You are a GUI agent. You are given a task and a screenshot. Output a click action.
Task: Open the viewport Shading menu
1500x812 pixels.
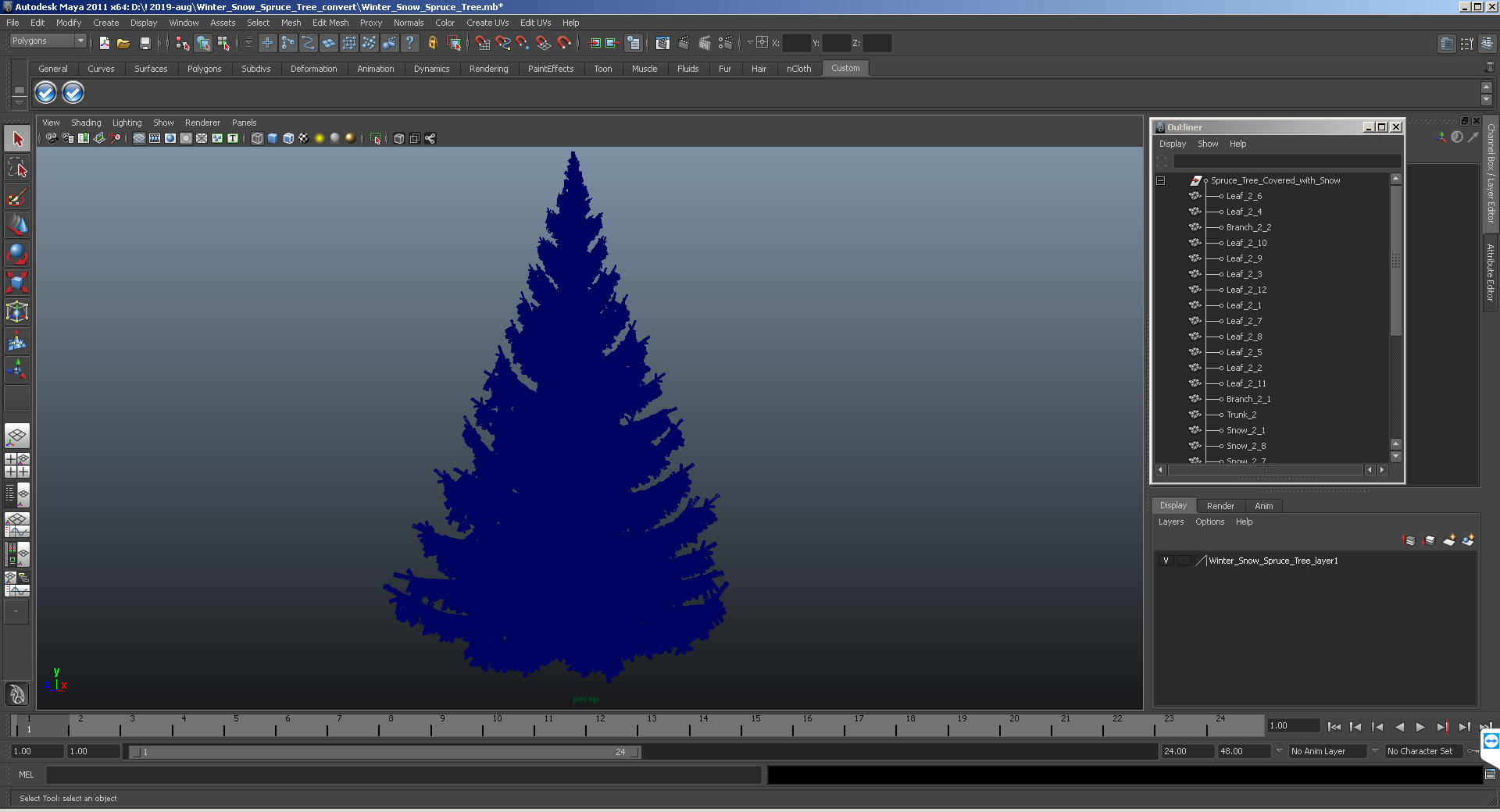(86, 123)
